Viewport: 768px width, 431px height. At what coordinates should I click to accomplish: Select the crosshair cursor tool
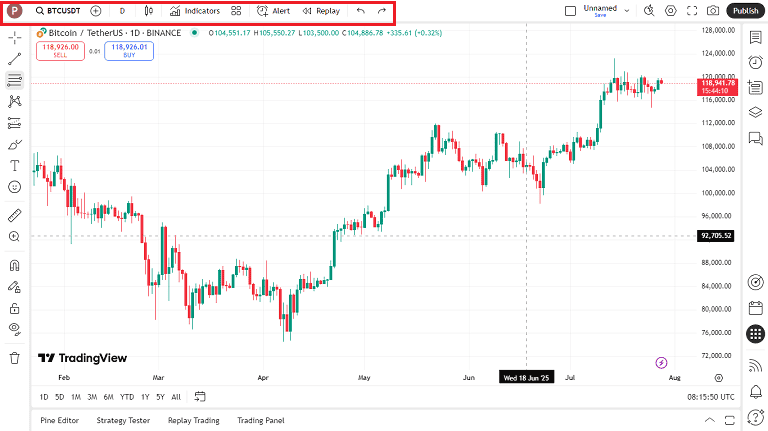15,37
